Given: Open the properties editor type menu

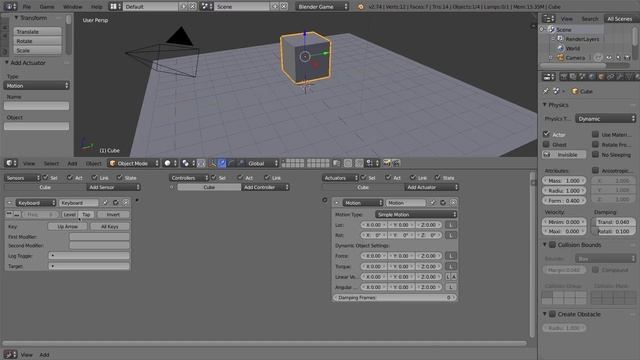Looking at the screenshot, I should (x=549, y=76).
